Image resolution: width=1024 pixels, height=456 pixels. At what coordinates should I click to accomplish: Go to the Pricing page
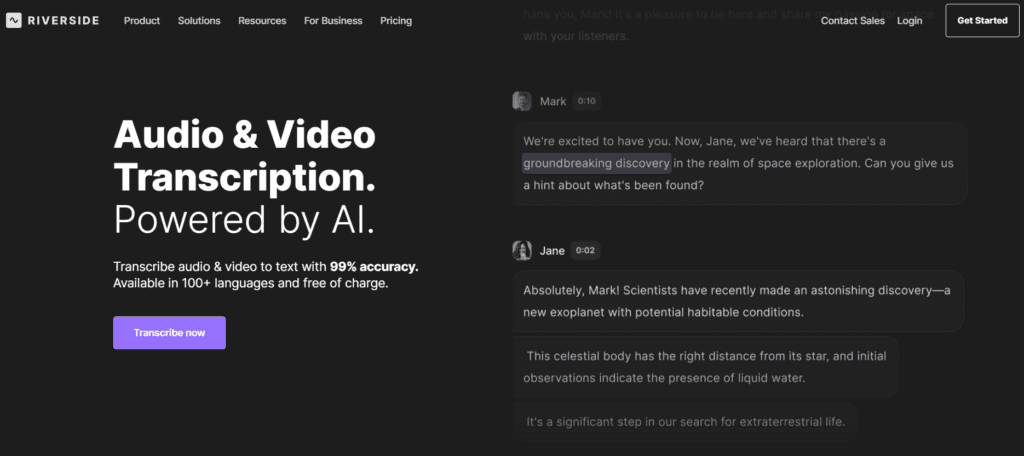396,21
